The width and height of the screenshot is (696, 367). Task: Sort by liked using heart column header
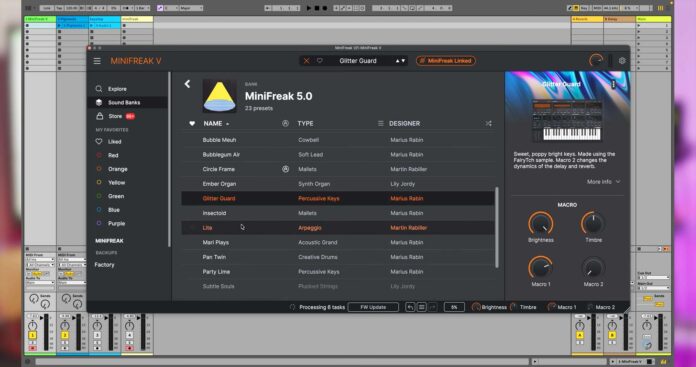pyautogui.click(x=192, y=123)
